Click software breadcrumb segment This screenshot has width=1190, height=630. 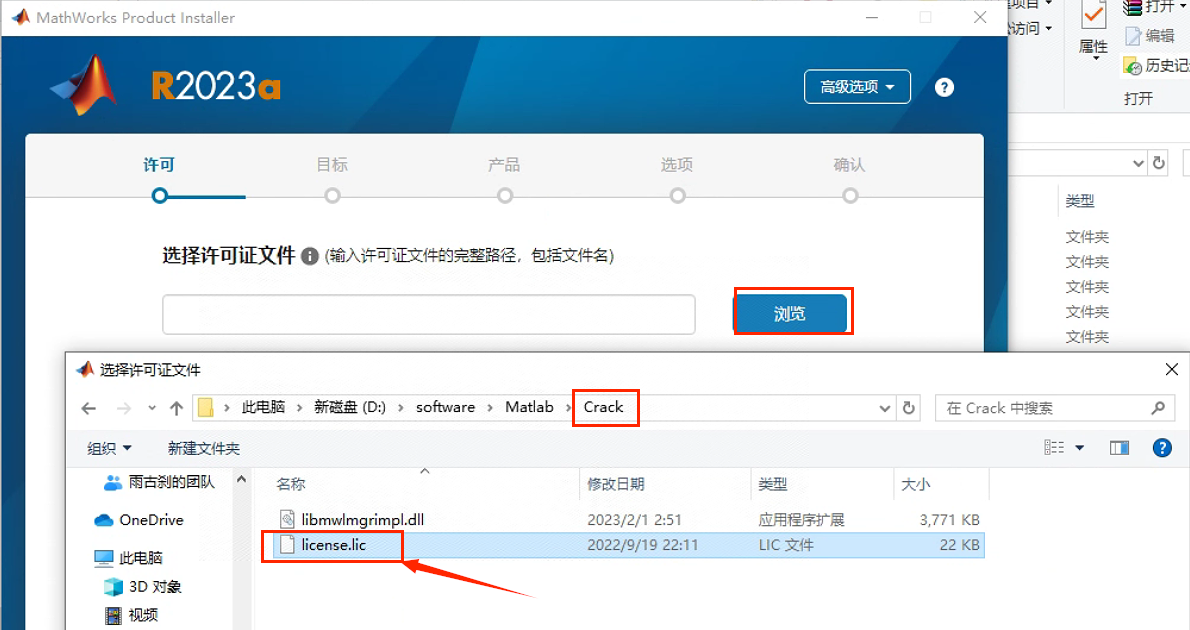pyautogui.click(x=445, y=407)
